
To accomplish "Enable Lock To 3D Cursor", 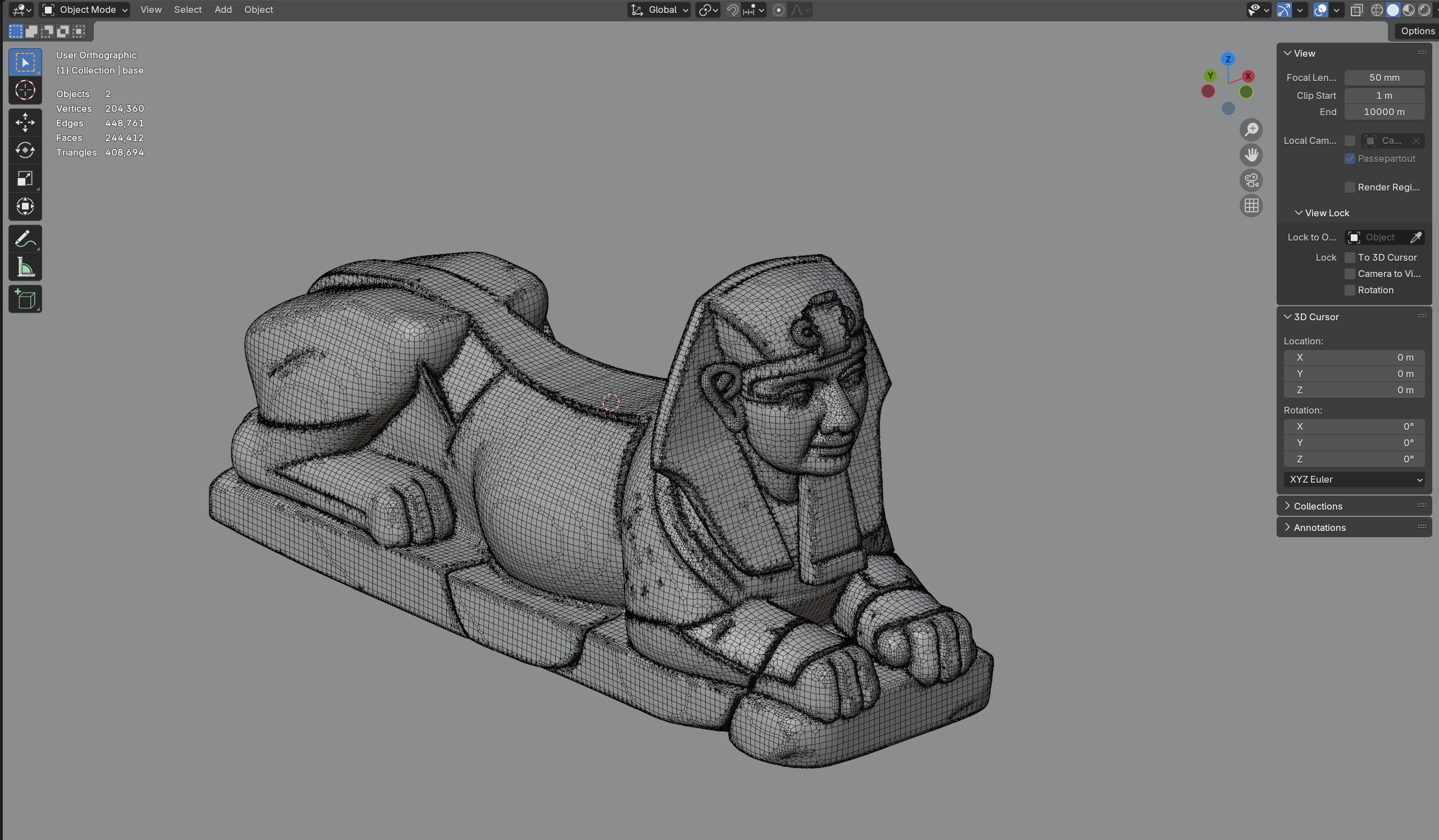I will click(x=1350, y=257).
